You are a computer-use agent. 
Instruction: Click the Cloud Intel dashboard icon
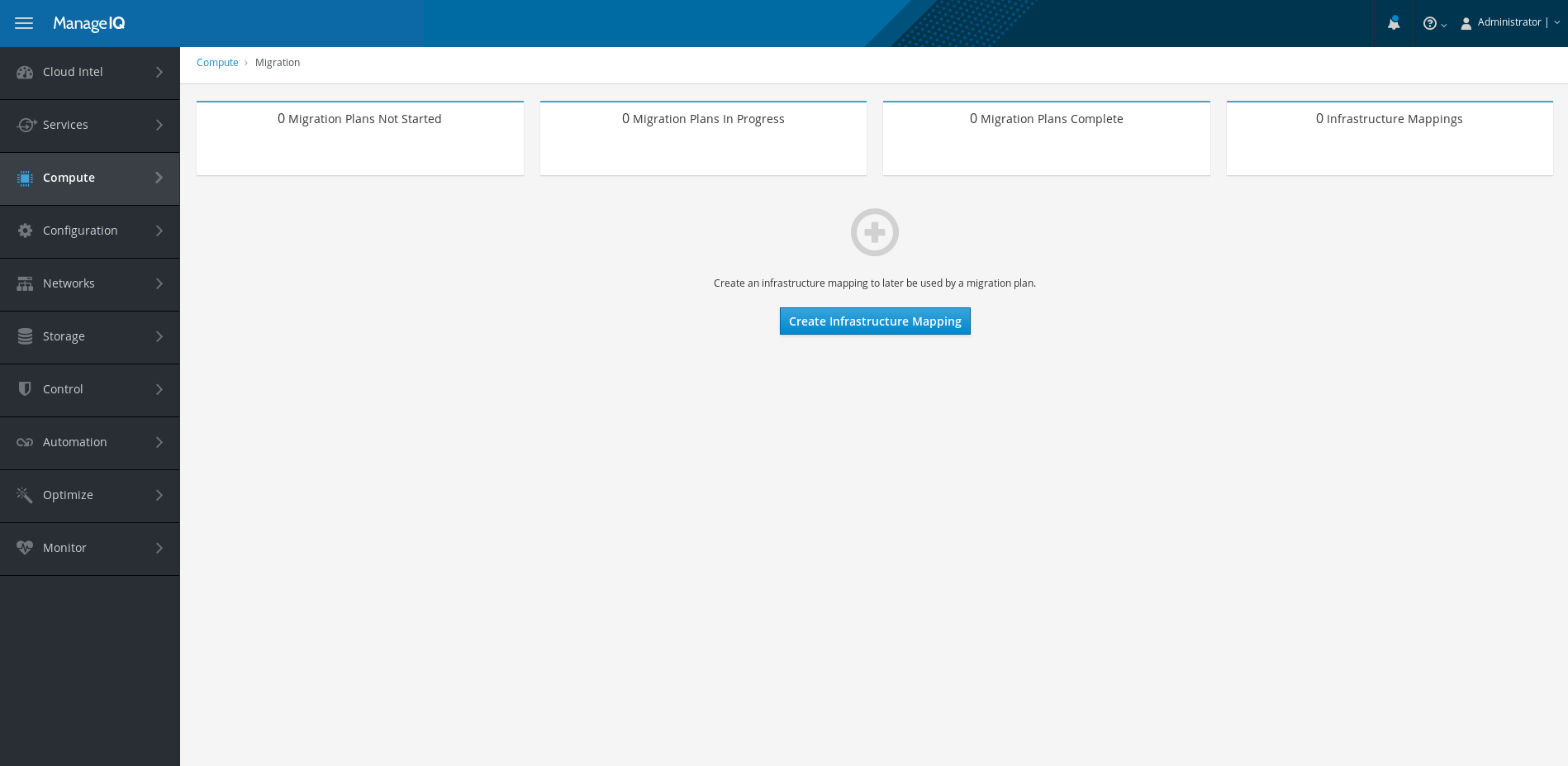click(25, 73)
